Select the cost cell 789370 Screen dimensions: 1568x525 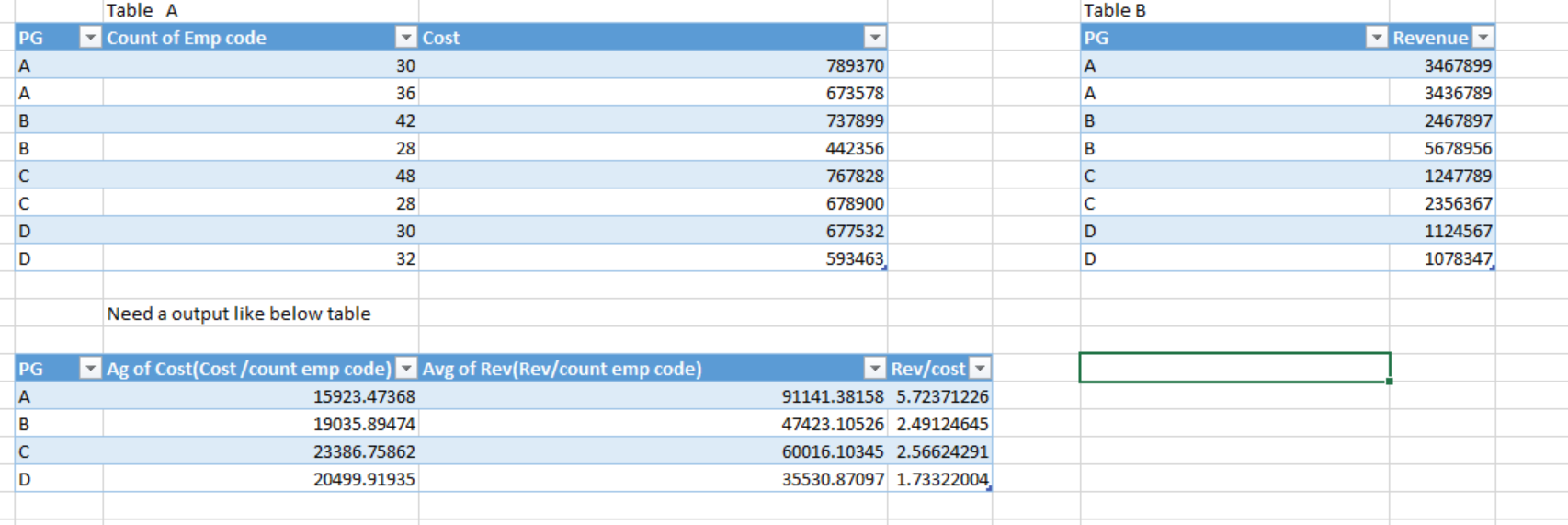[653, 65]
